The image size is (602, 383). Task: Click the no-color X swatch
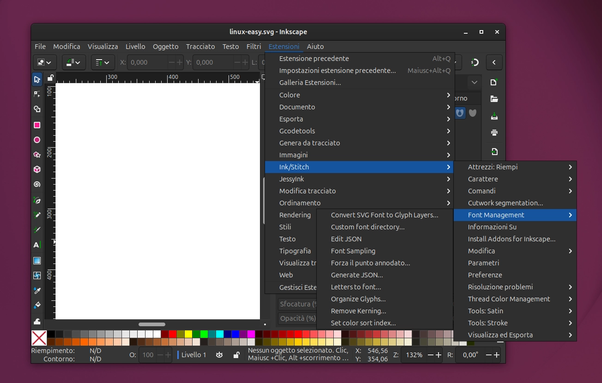click(39, 338)
